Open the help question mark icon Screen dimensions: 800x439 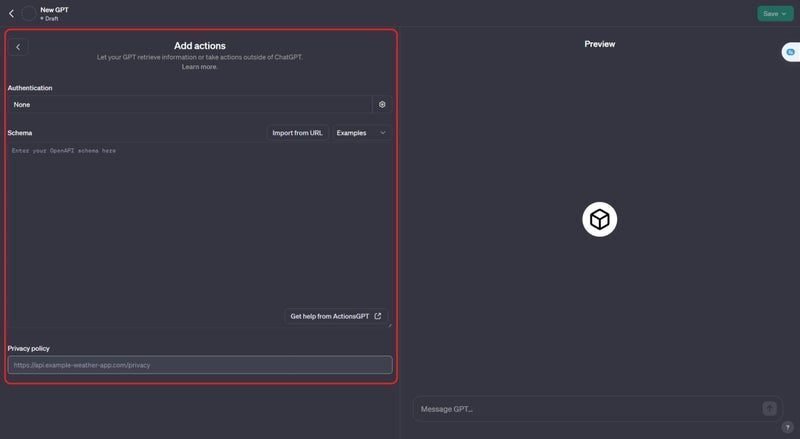click(x=787, y=427)
